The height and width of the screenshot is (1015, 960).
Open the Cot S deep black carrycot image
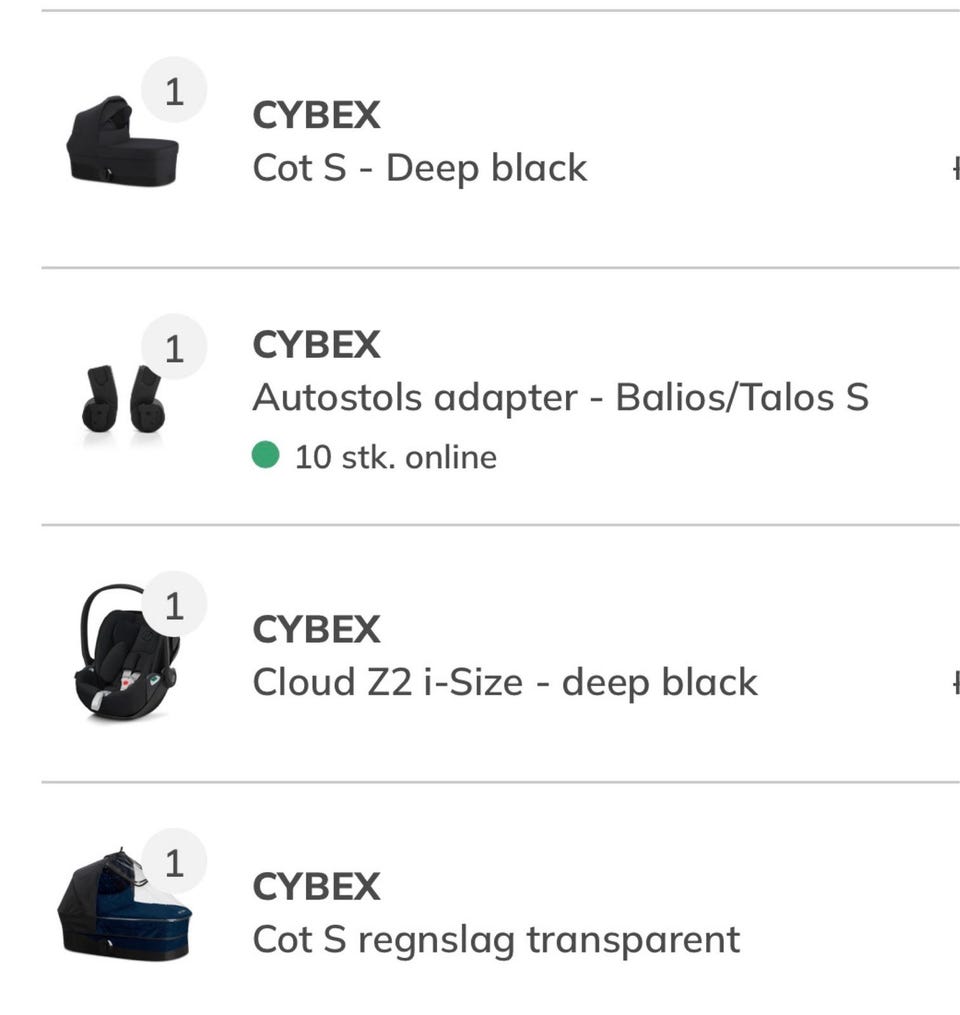point(120,143)
